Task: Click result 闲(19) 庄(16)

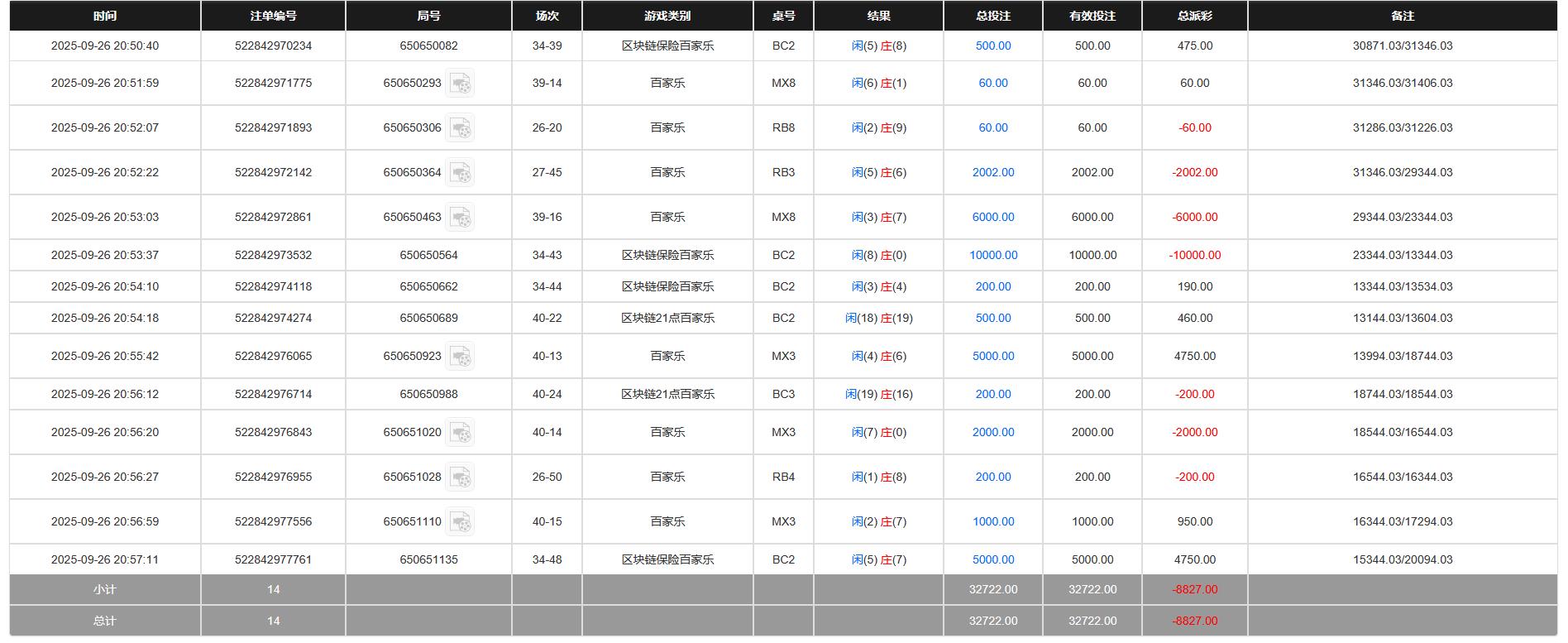Action: tap(878, 394)
